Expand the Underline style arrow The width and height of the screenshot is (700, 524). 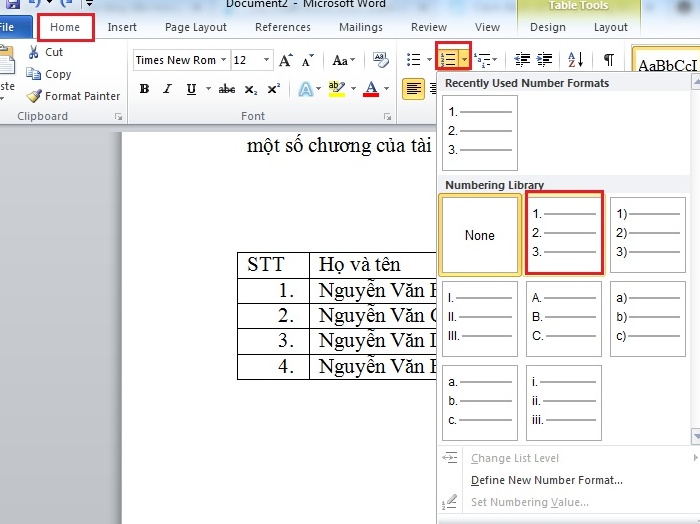[208, 89]
